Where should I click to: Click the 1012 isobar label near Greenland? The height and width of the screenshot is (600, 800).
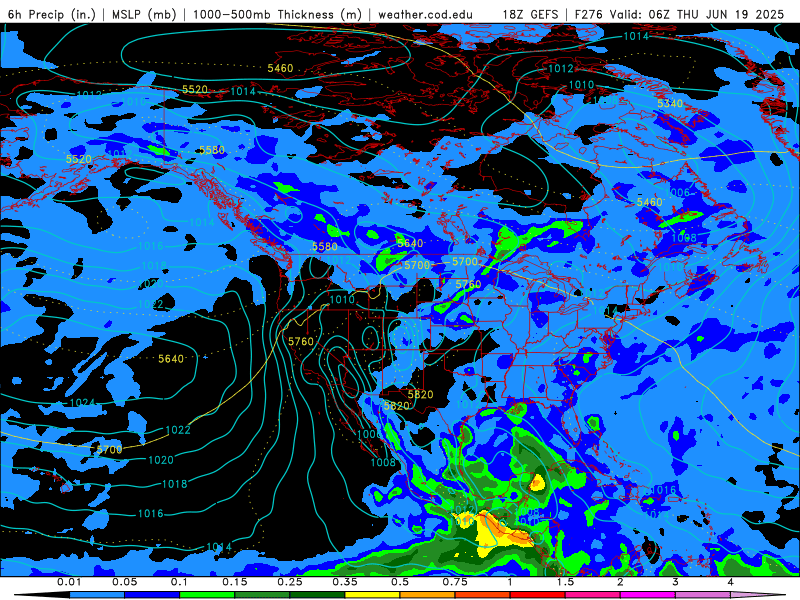click(561, 68)
